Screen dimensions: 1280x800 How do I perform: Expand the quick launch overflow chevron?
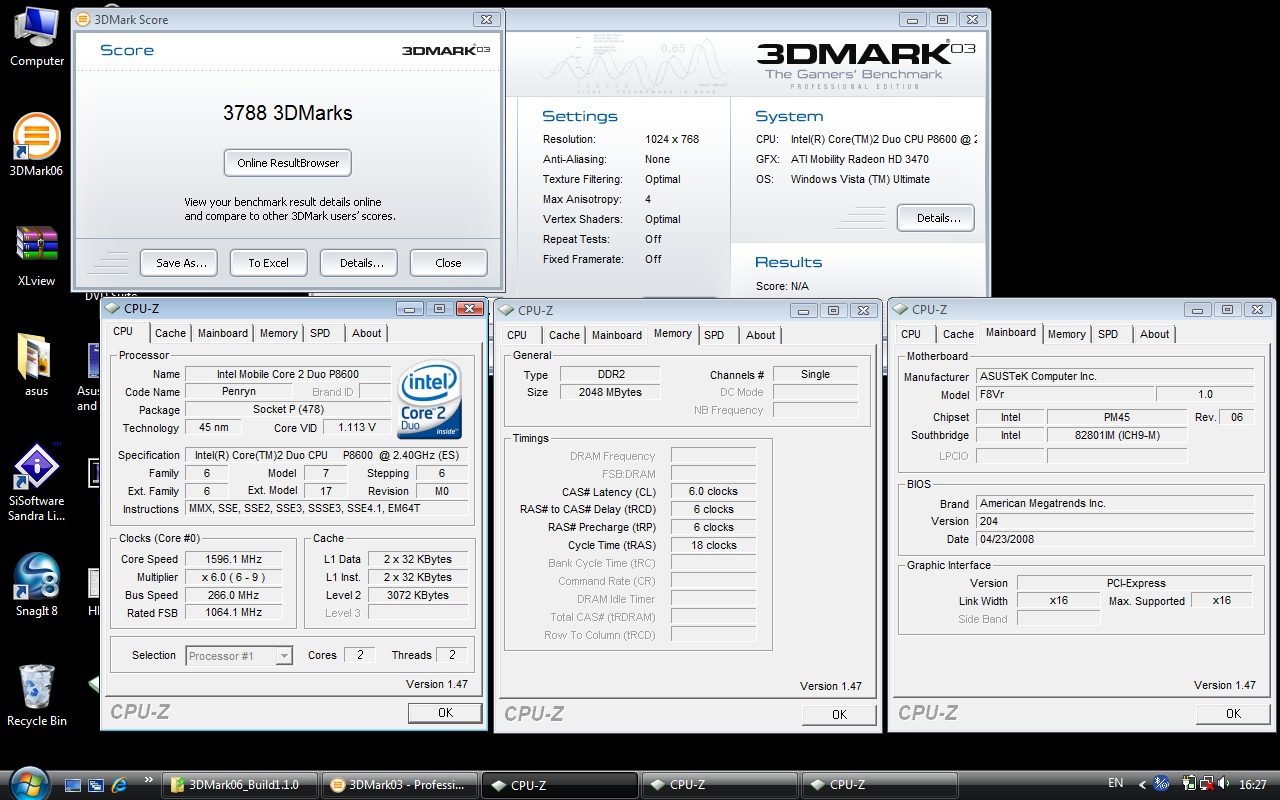[x=149, y=780]
